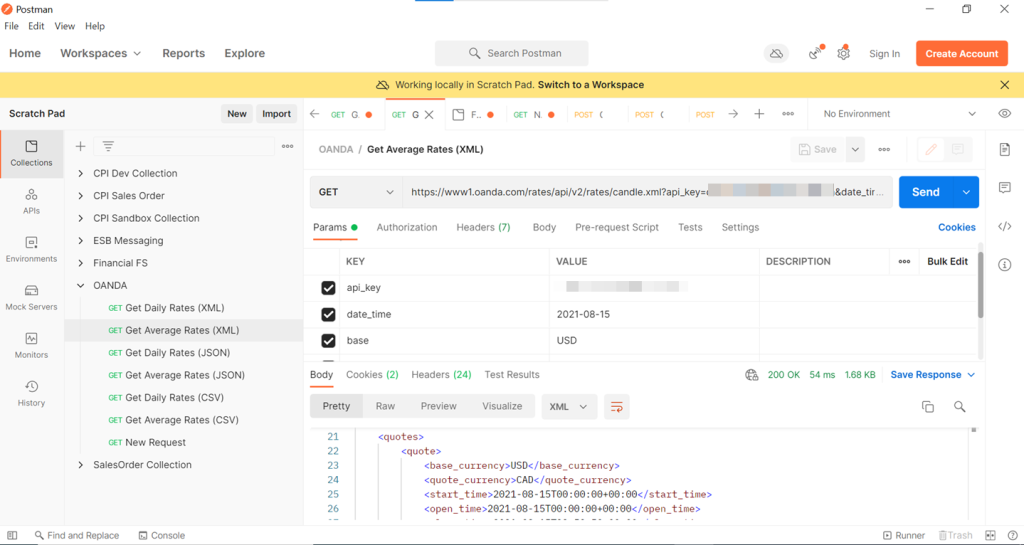The width and height of the screenshot is (1024, 545).
Task: Click the Send button
Action: 926,192
